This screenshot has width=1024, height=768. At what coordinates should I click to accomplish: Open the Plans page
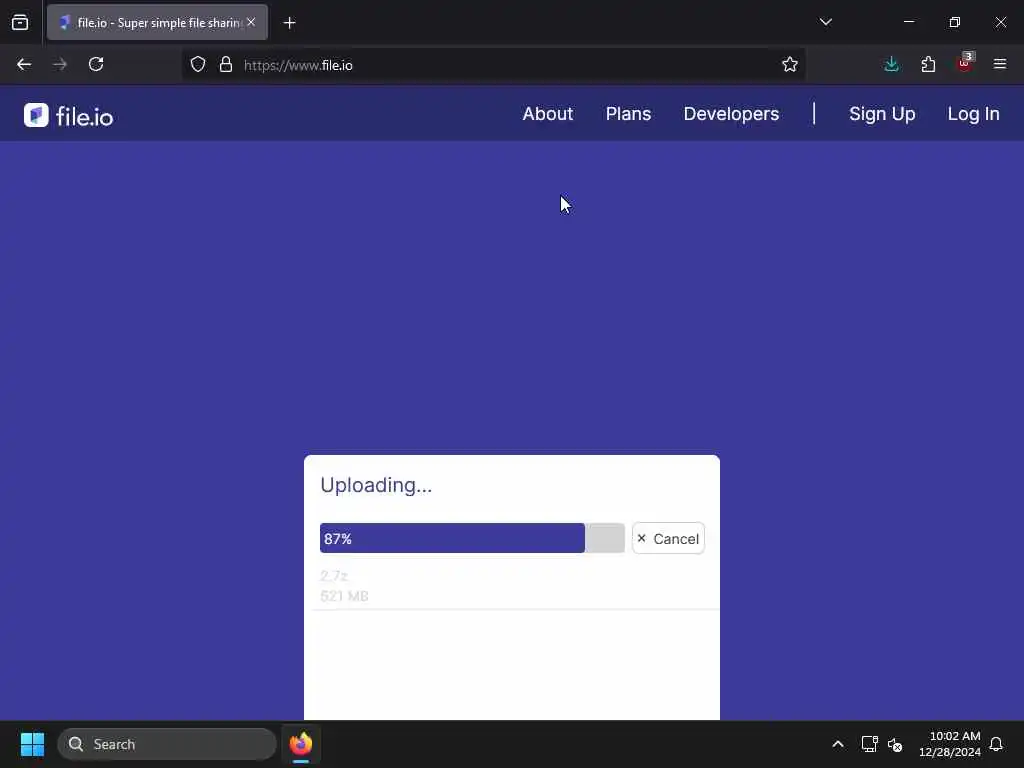click(628, 114)
